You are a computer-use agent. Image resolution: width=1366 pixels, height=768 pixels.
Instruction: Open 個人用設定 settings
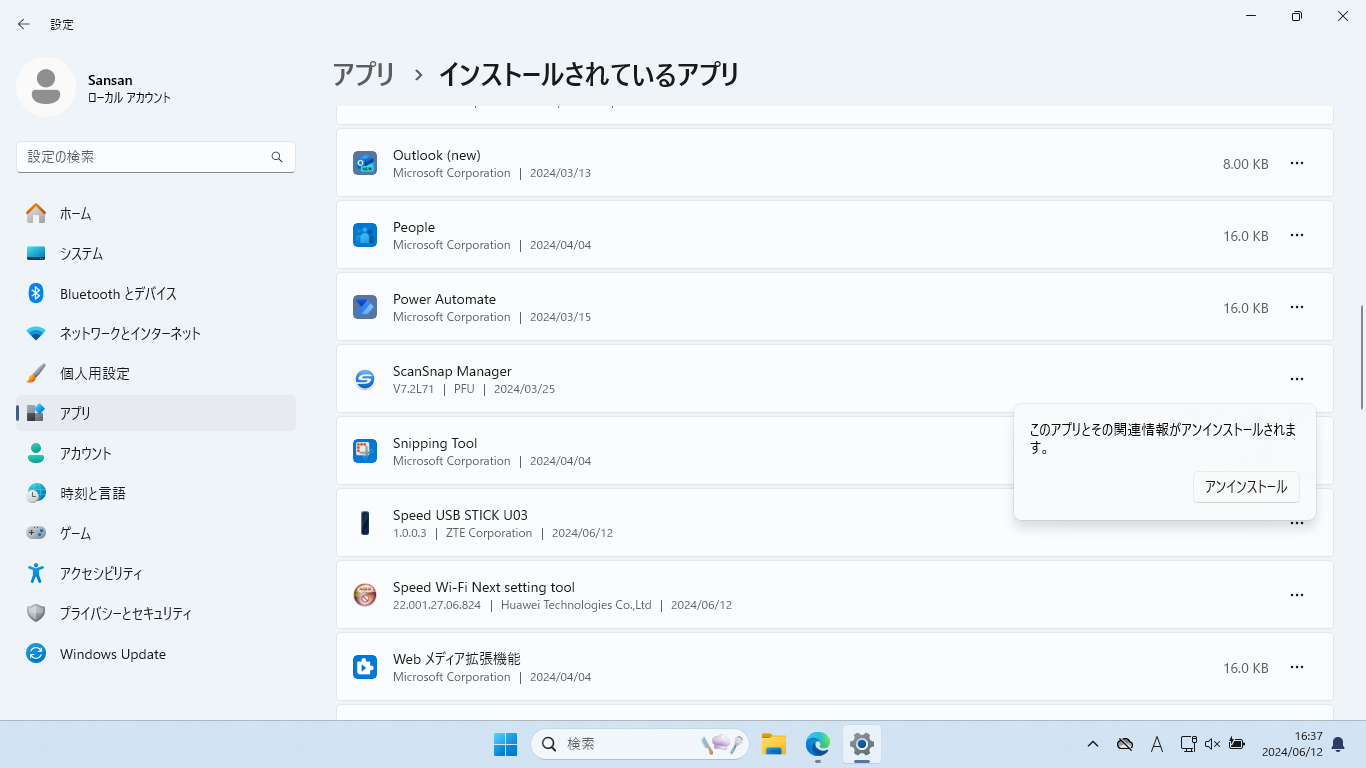[x=156, y=373]
